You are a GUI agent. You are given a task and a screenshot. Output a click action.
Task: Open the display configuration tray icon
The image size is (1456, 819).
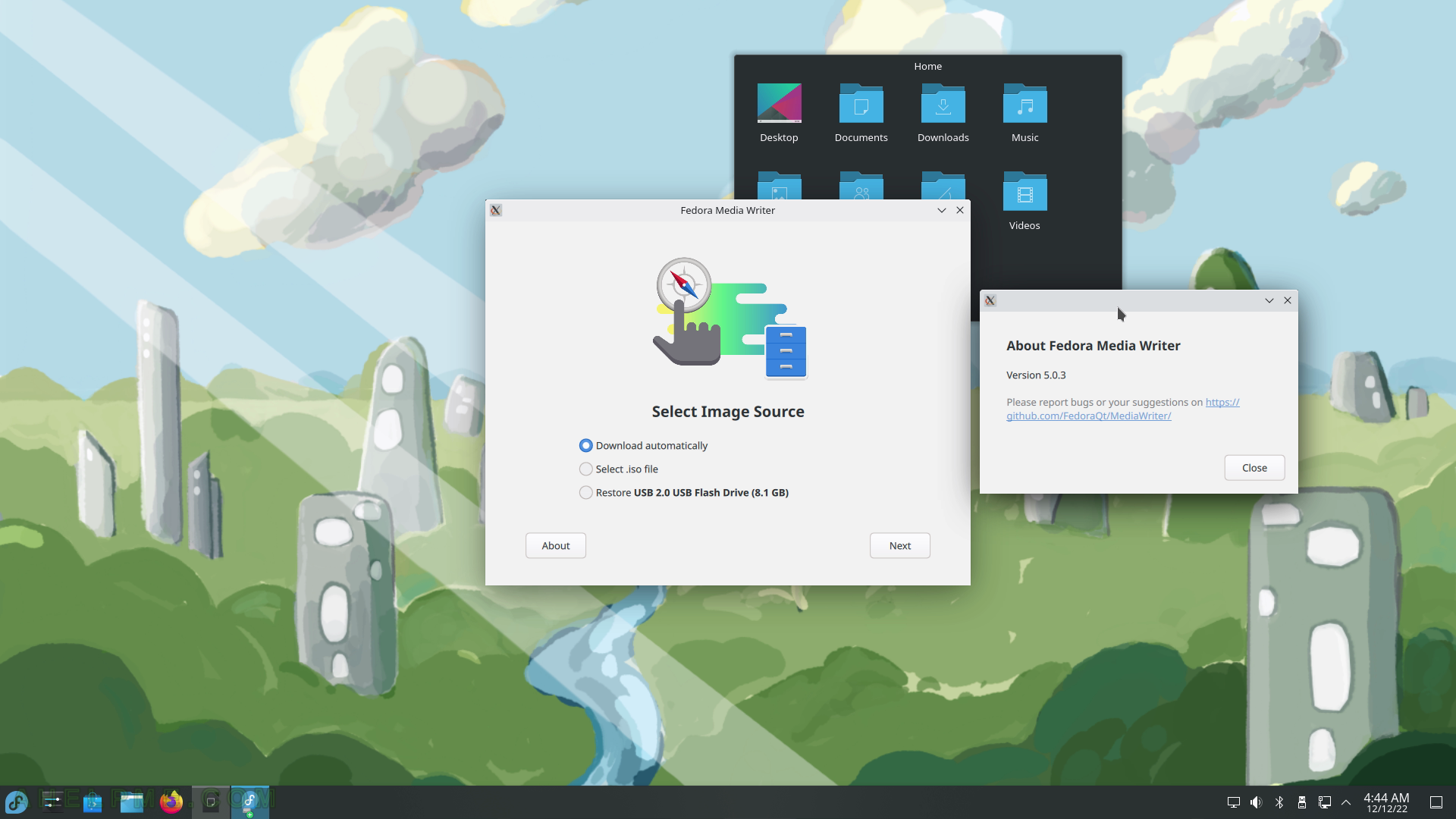(1234, 802)
